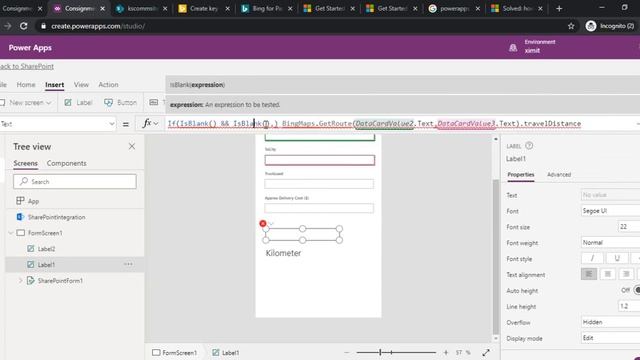Select the Label1 row in the tree view
Viewport: 640px width, 360px height.
(75, 264)
